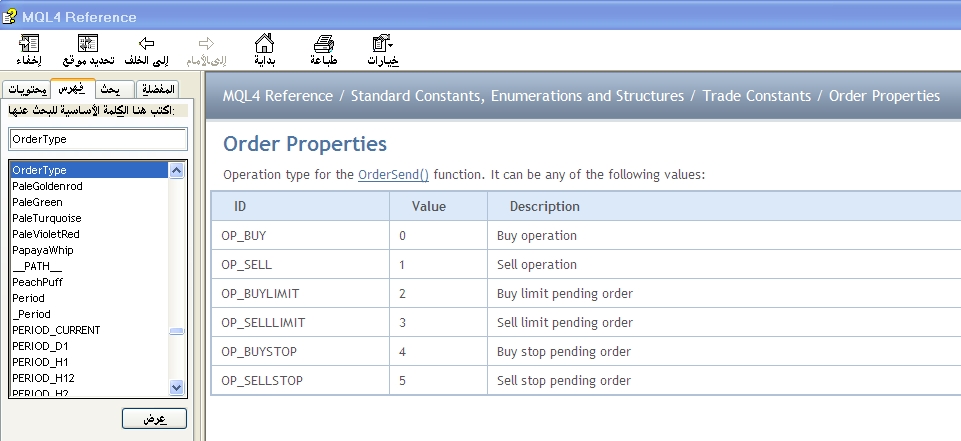Click the OP_BUY table cell
961x441 pixels.
(300, 235)
